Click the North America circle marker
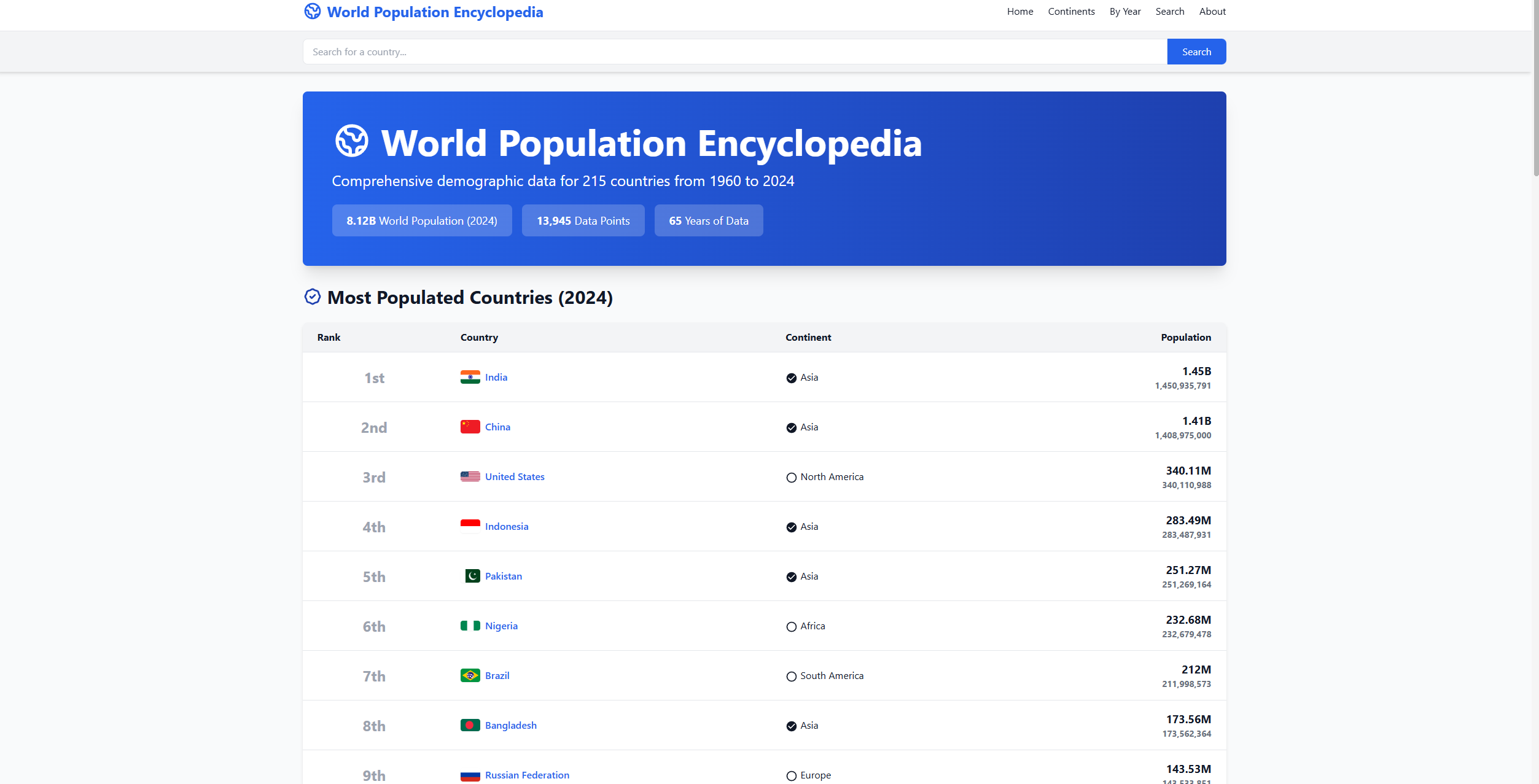Viewport: 1539px width, 784px height. pyautogui.click(x=791, y=478)
